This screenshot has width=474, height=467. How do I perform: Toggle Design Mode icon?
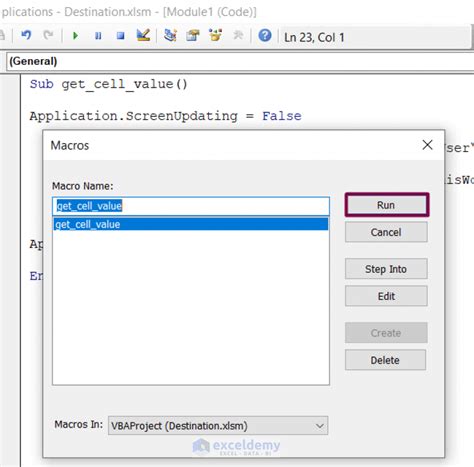(143, 35)
